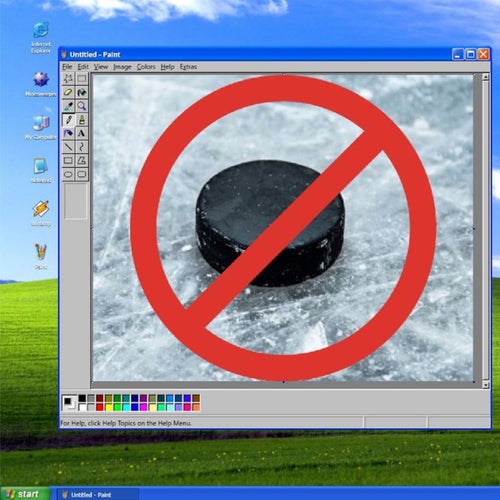Viewport: 500px width, 500px height.
Task: Select the Text tool
Action: pyautogui.click(x=82, y=133)
